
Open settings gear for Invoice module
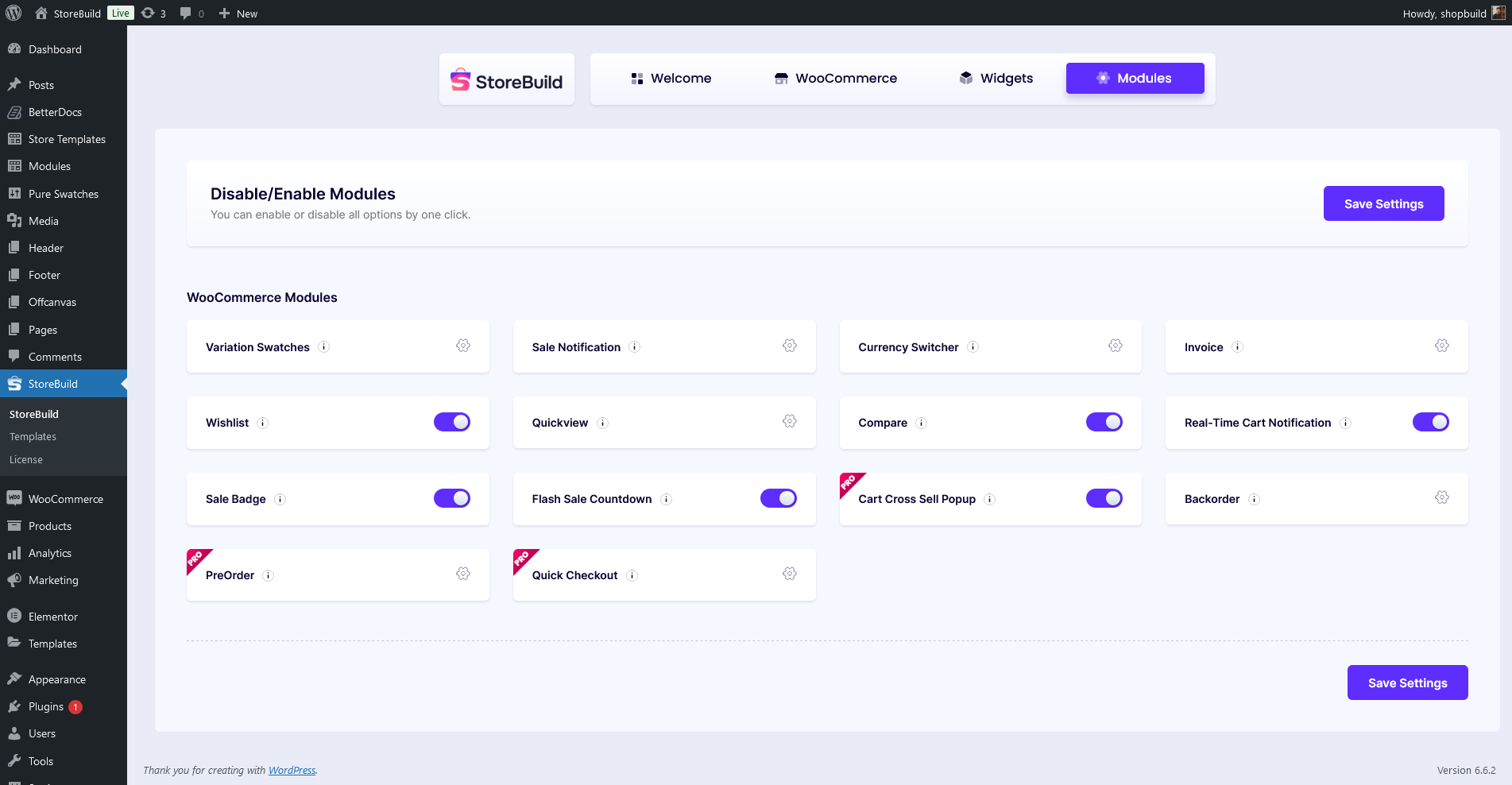(x=1442, y=346)
